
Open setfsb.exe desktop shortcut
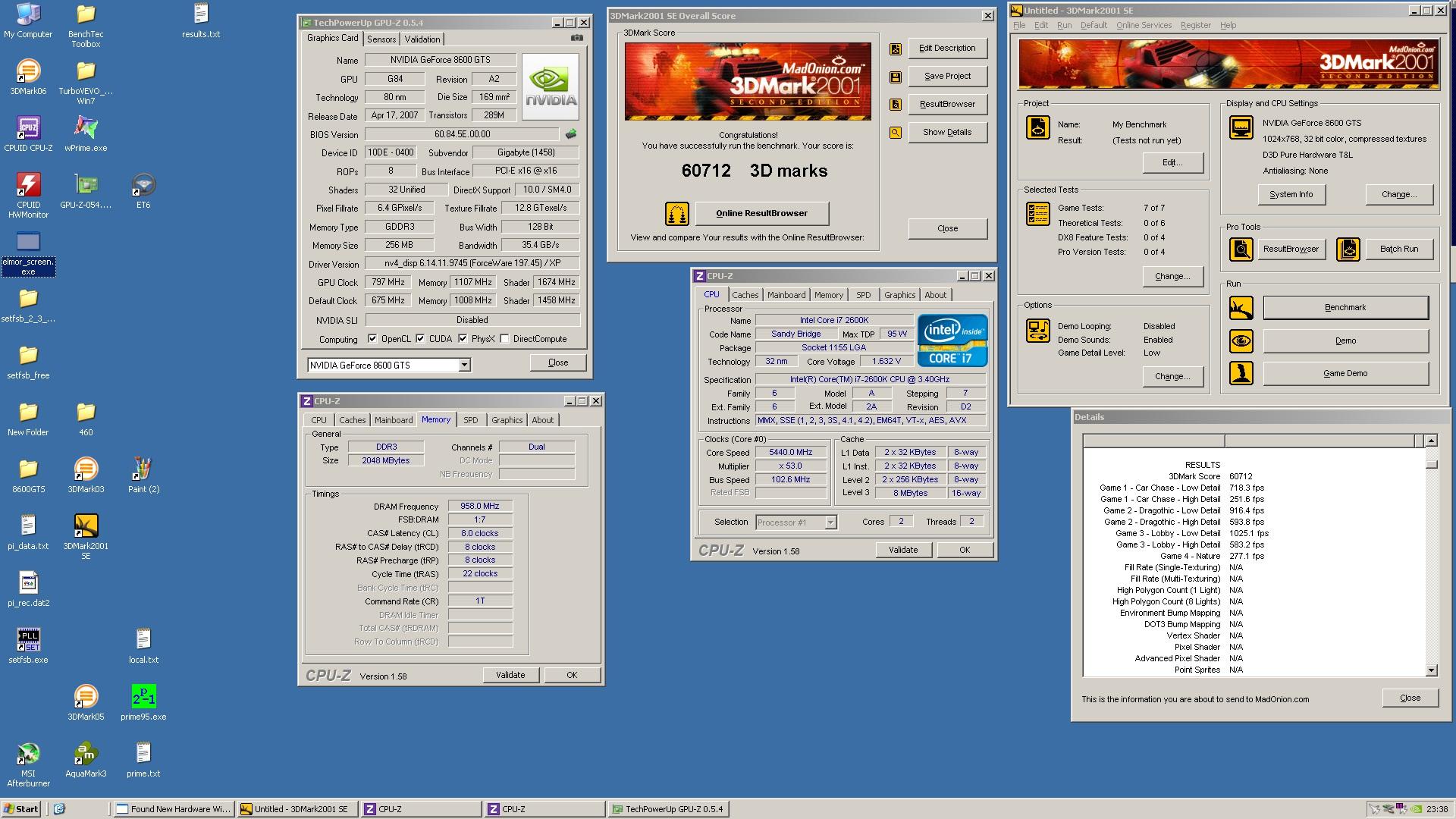click(28, 646)
